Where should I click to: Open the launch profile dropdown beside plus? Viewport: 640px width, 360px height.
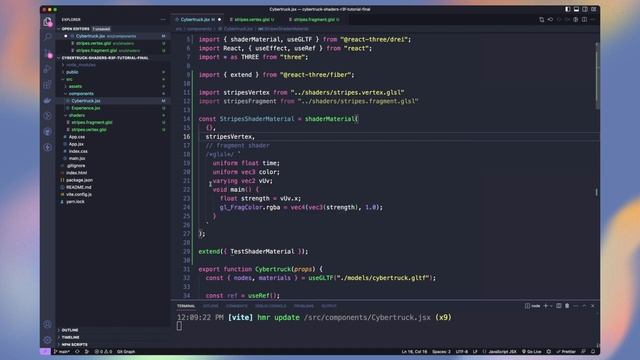click(x=551, y=306)
